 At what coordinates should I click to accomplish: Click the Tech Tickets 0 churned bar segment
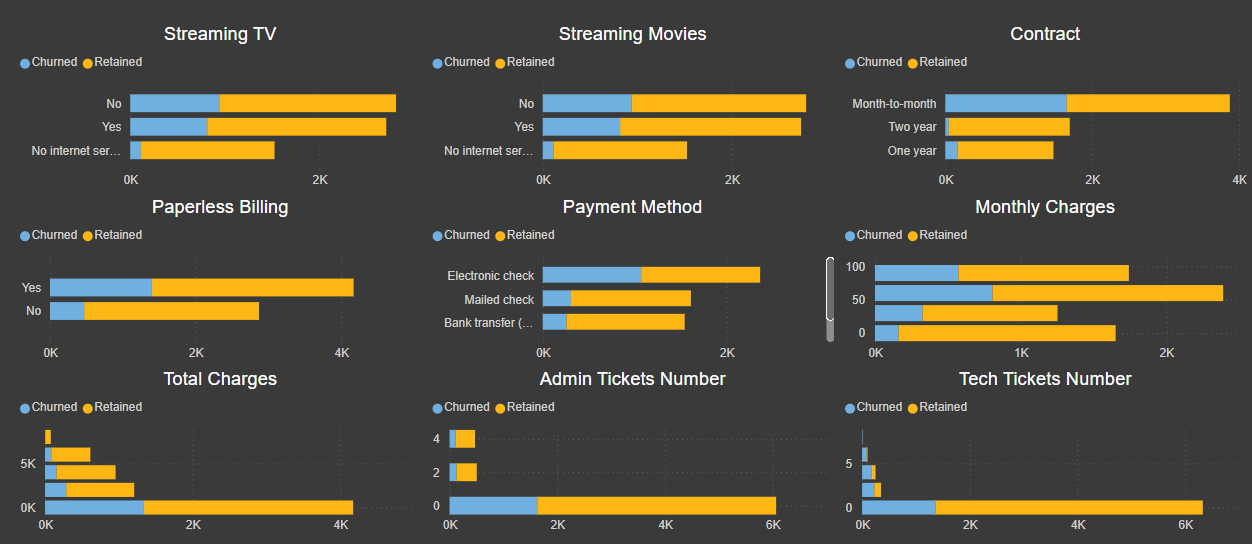[898, 507]
